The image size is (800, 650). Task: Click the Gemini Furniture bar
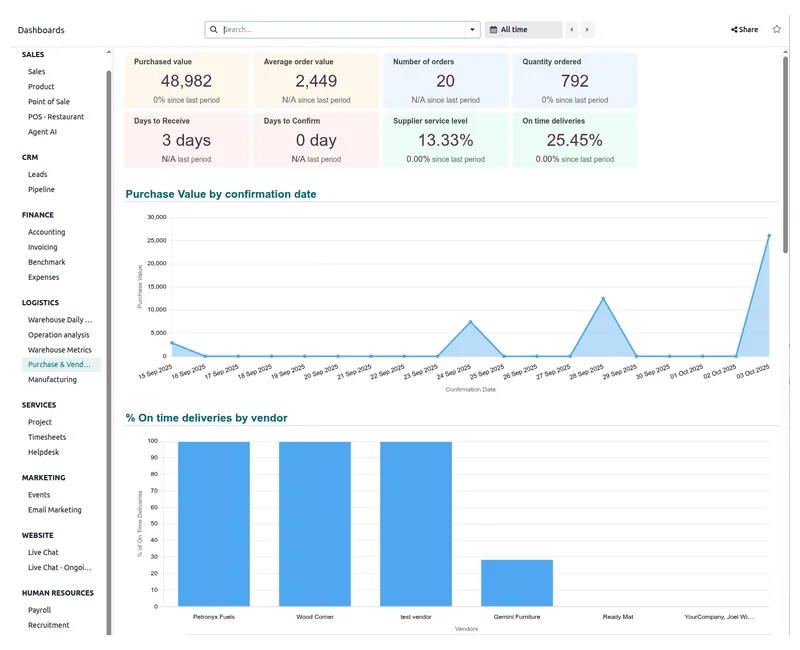[517, 583]
